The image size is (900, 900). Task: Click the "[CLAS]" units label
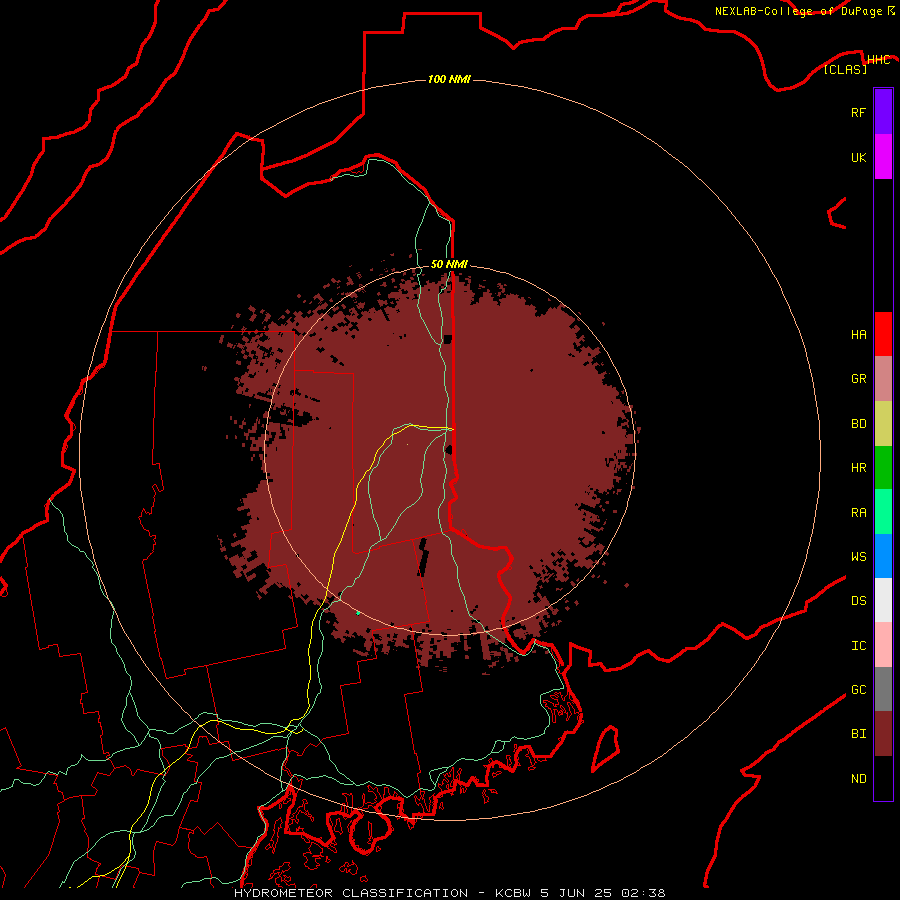845,70
